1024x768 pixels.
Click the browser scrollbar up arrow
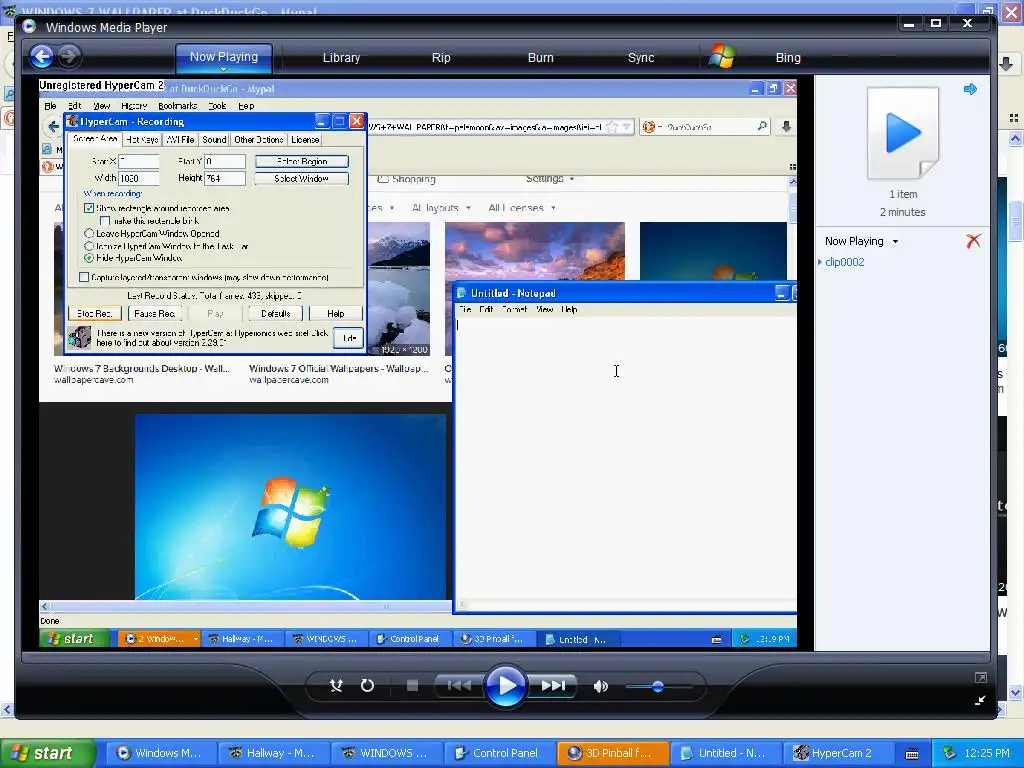[1015, 138]
